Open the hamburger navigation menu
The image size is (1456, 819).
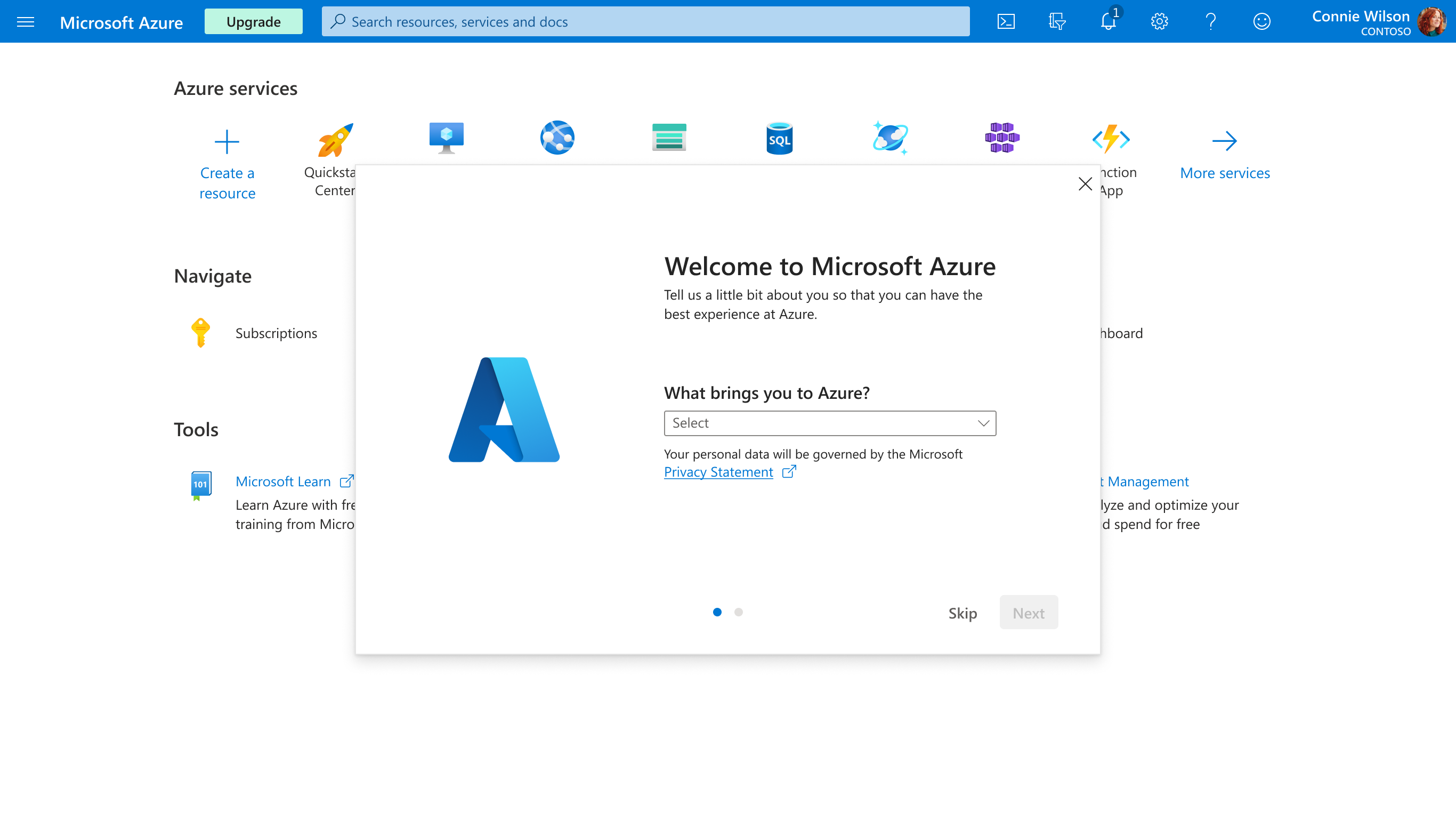[26, 21]
